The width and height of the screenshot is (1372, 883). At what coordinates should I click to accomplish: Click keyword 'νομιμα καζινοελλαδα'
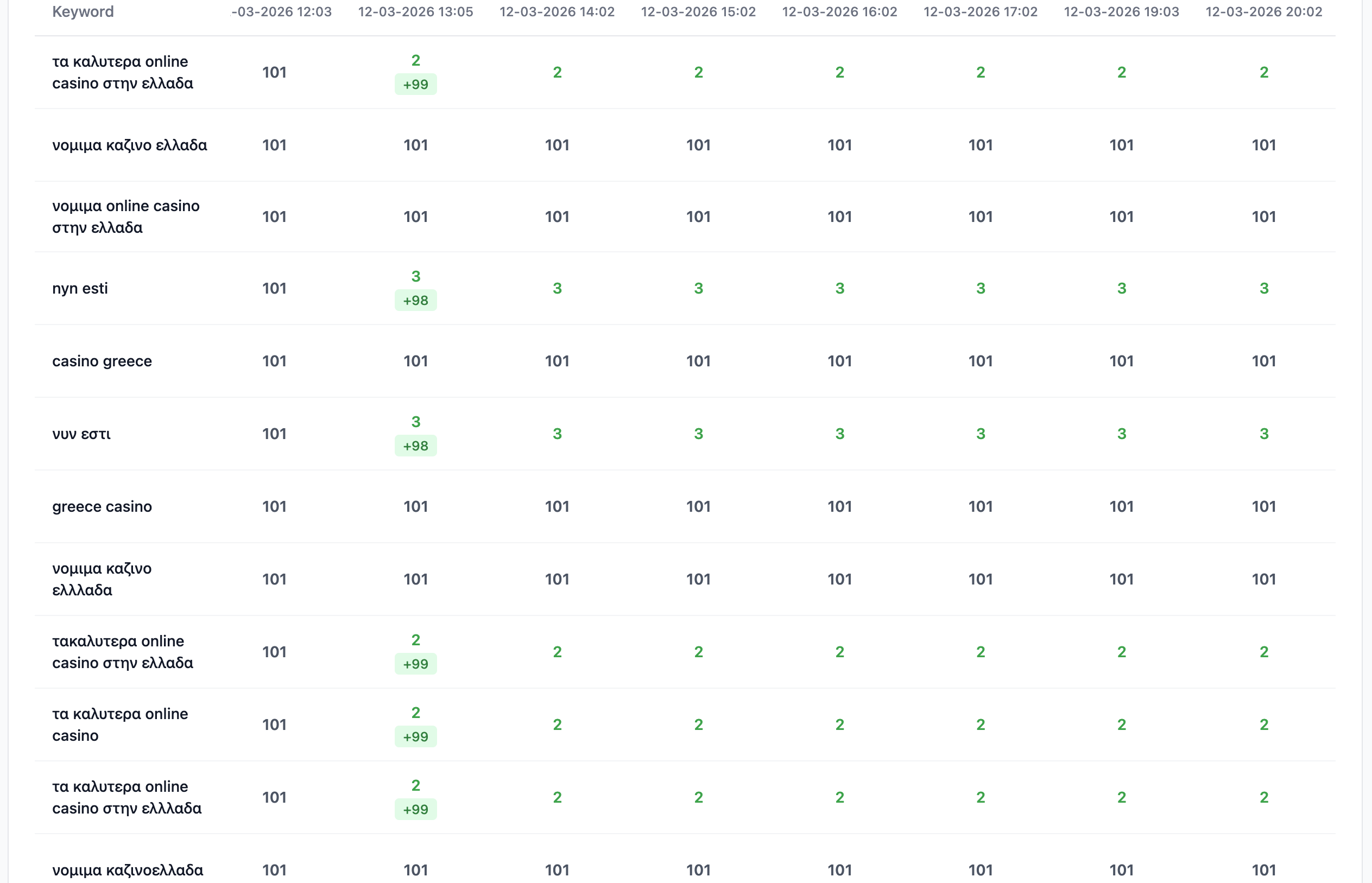128,871
